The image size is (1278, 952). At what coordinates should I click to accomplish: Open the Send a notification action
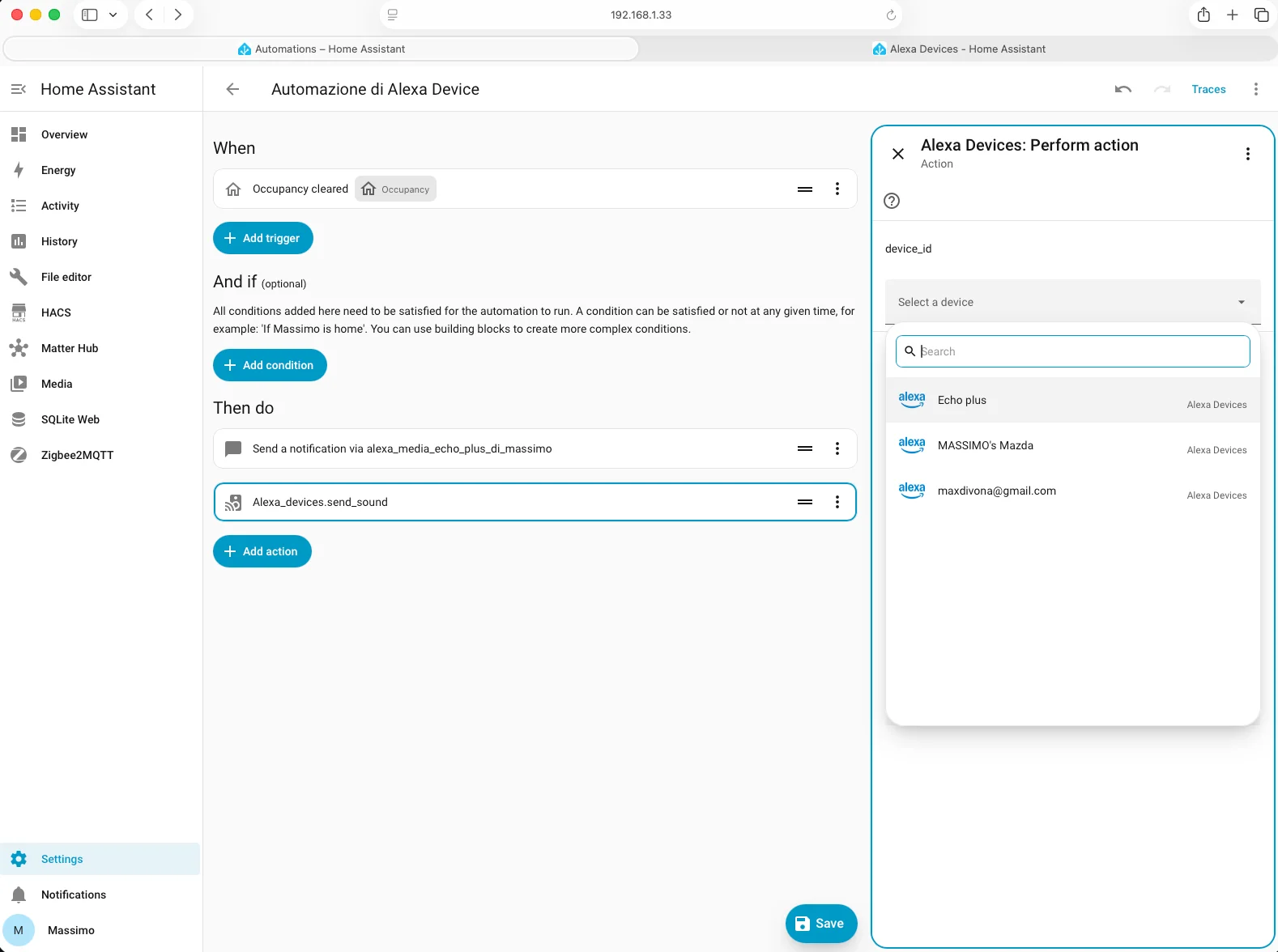pyautogui.click(x=535, y=448)
